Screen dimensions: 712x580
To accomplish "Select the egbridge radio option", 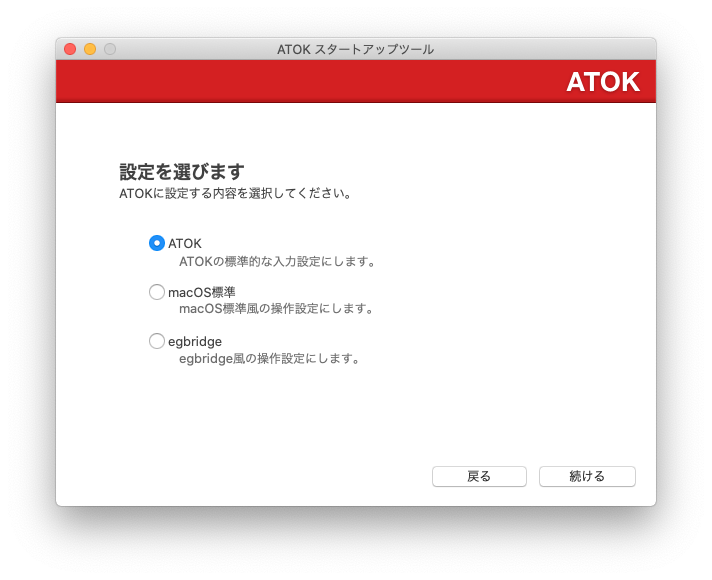I will (157, 341).
